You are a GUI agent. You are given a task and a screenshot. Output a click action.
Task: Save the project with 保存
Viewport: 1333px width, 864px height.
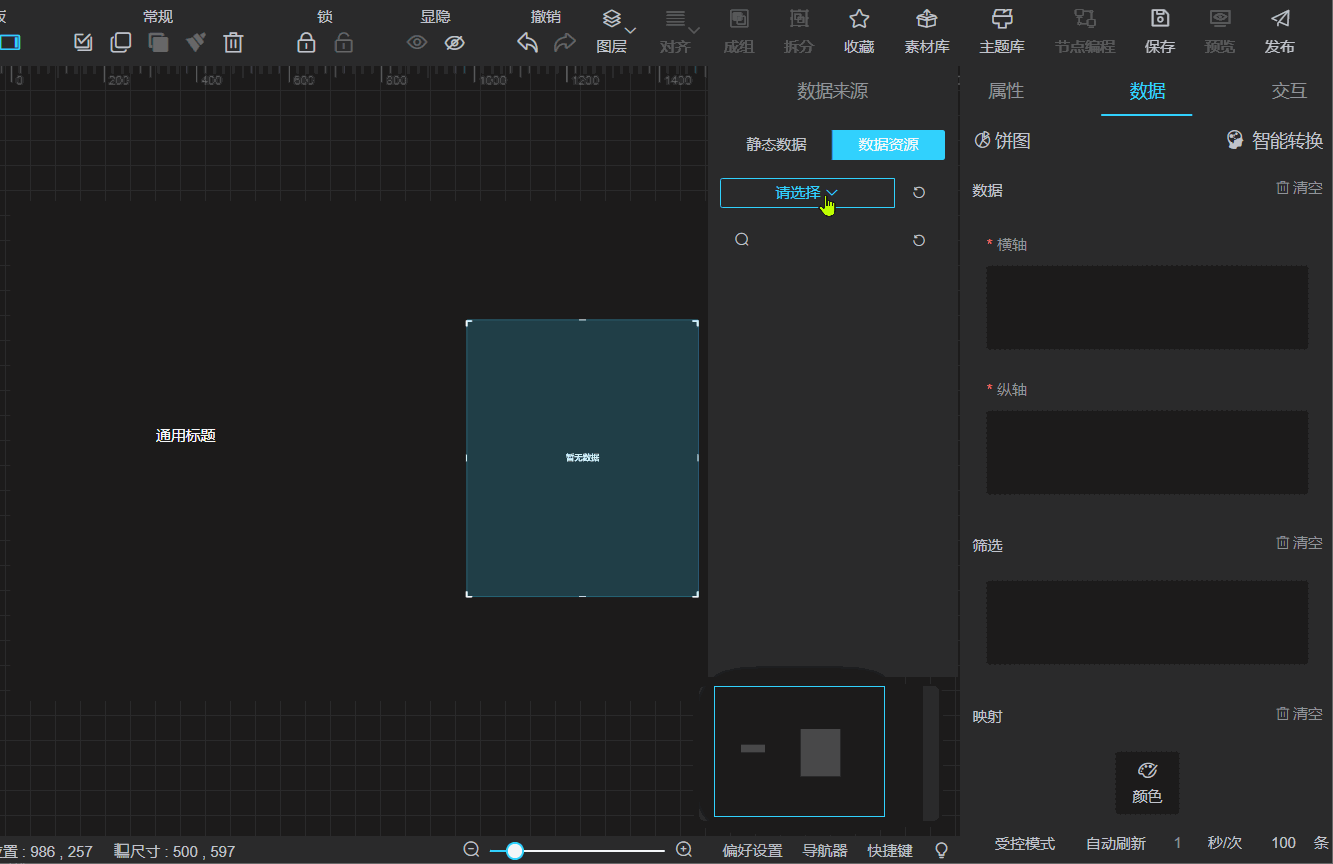1160,31
